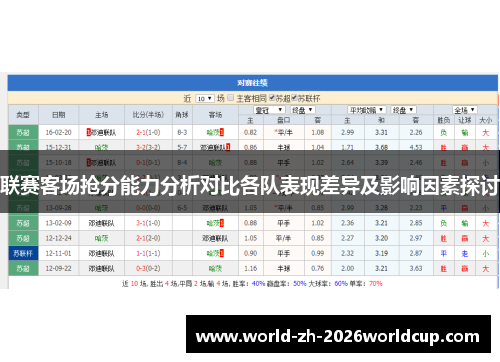Select the date cell 13-02-09
This screenshot has width=500, height=362.
pyautogui.click(x=59, y=223)
